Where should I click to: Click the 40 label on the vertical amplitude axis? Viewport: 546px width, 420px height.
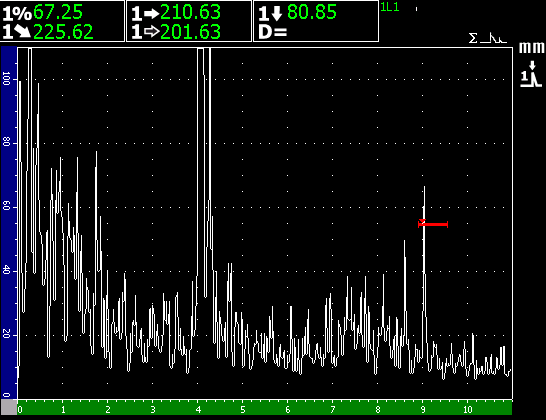pyautogui.click(x=6, y=270)
